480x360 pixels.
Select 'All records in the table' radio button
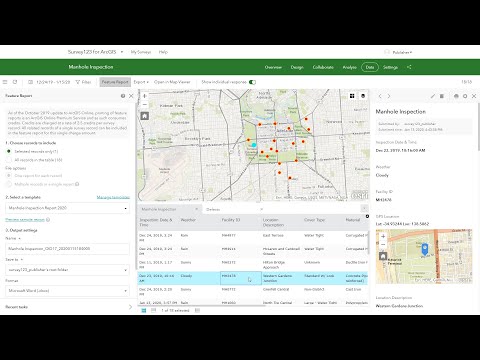click(9, 160)
